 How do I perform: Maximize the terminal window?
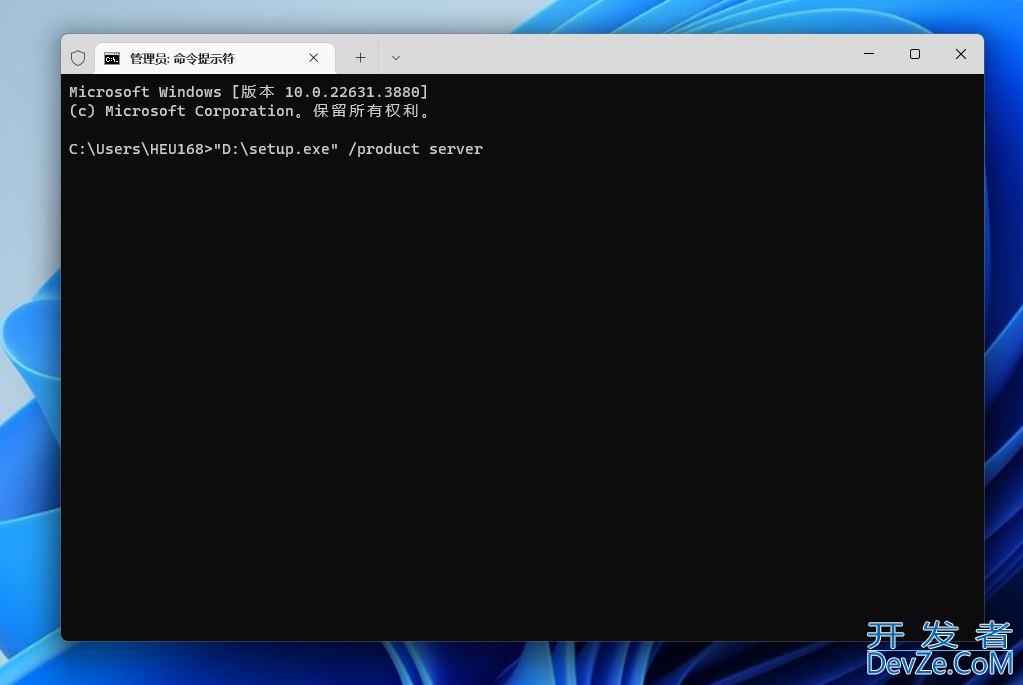915,54
